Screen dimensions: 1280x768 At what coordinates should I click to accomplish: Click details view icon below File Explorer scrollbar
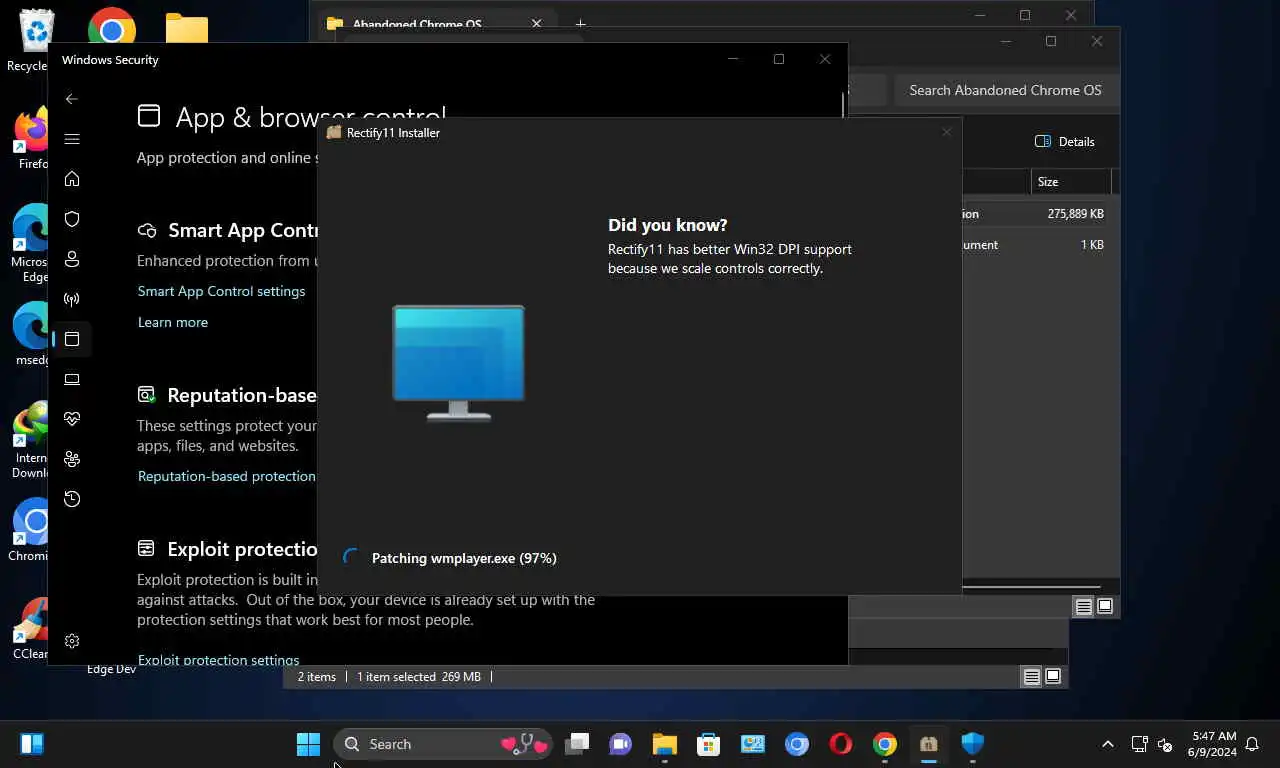(x=1083, y=606)
